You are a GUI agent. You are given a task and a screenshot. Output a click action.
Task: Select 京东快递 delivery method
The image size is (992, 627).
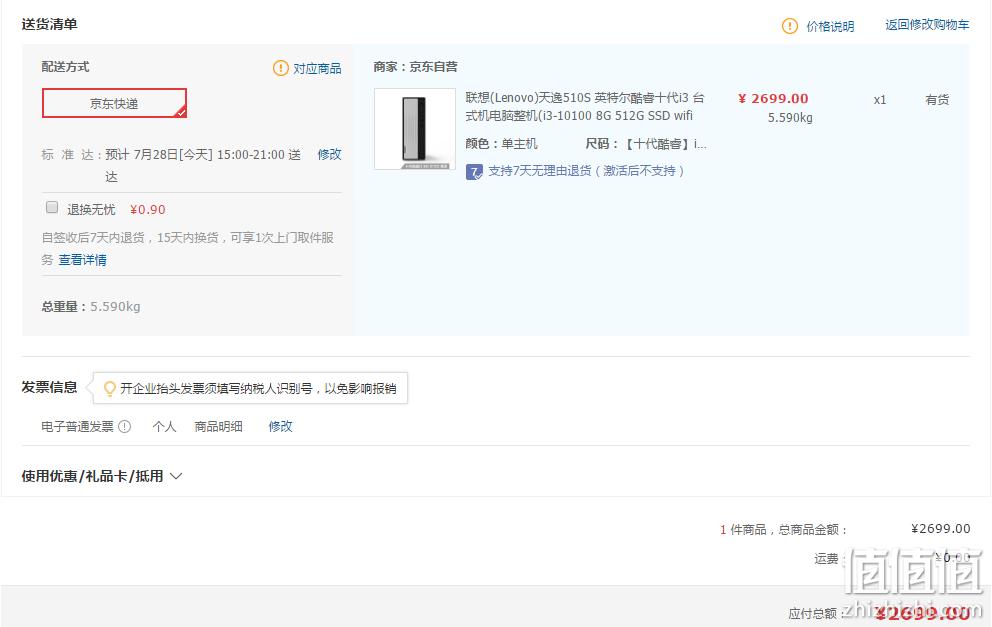[115, 103]
